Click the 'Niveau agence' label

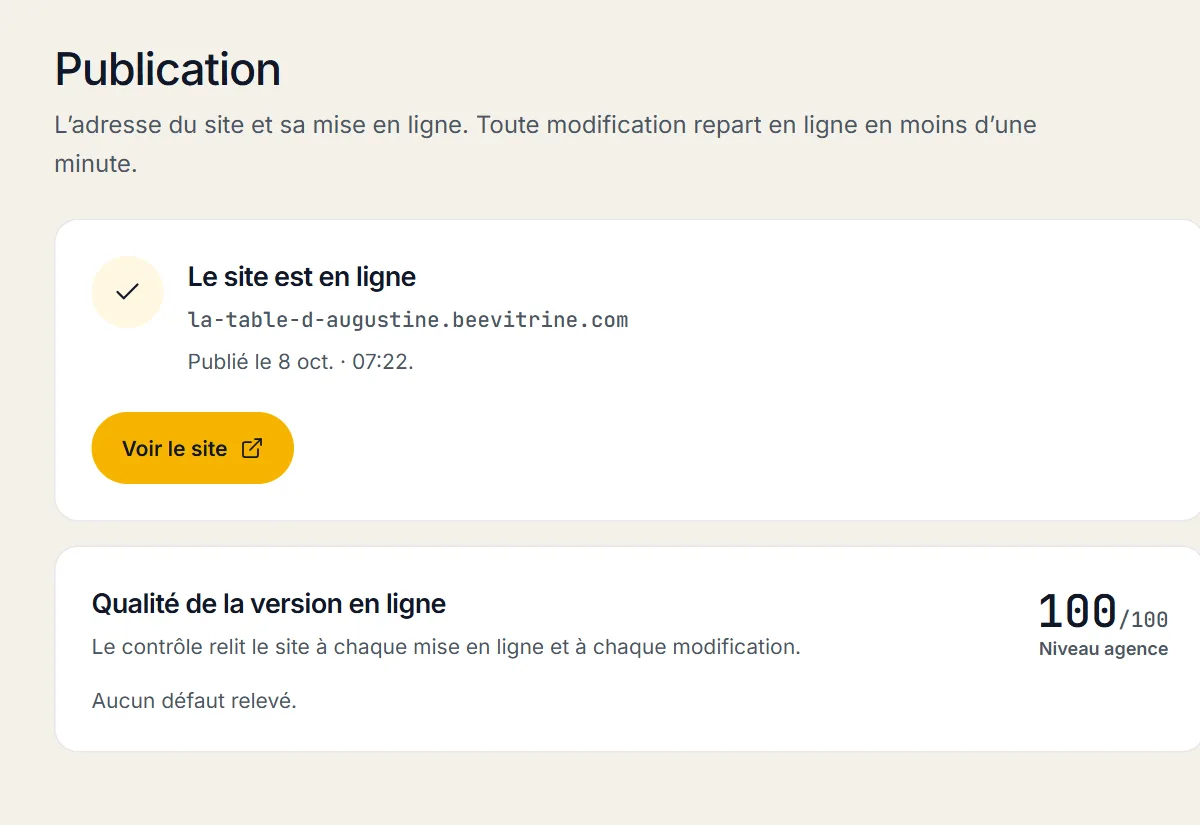pos(1103,649)
